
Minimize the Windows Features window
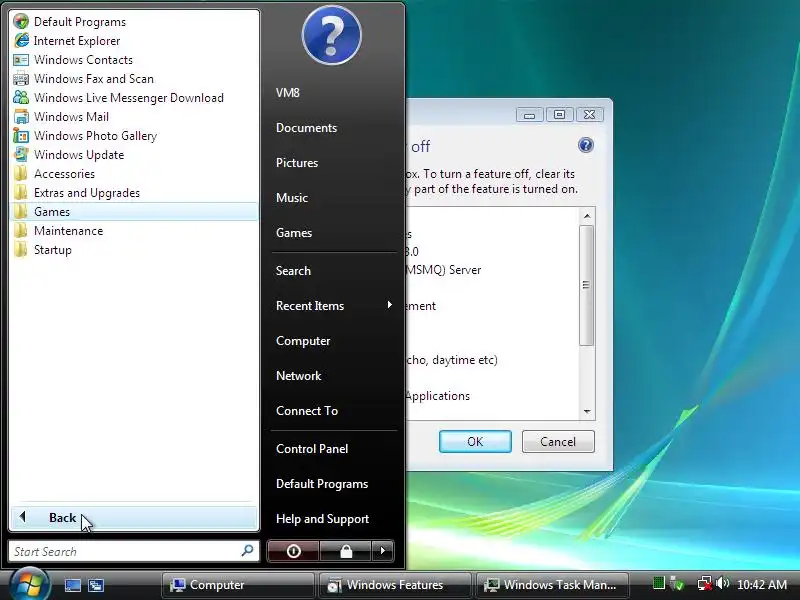pyautogui.click(x=529, y=115)
